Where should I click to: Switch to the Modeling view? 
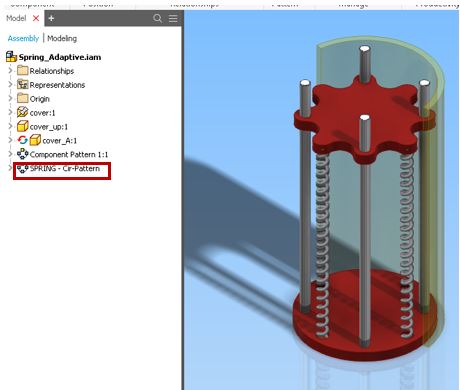coord(62,38)
